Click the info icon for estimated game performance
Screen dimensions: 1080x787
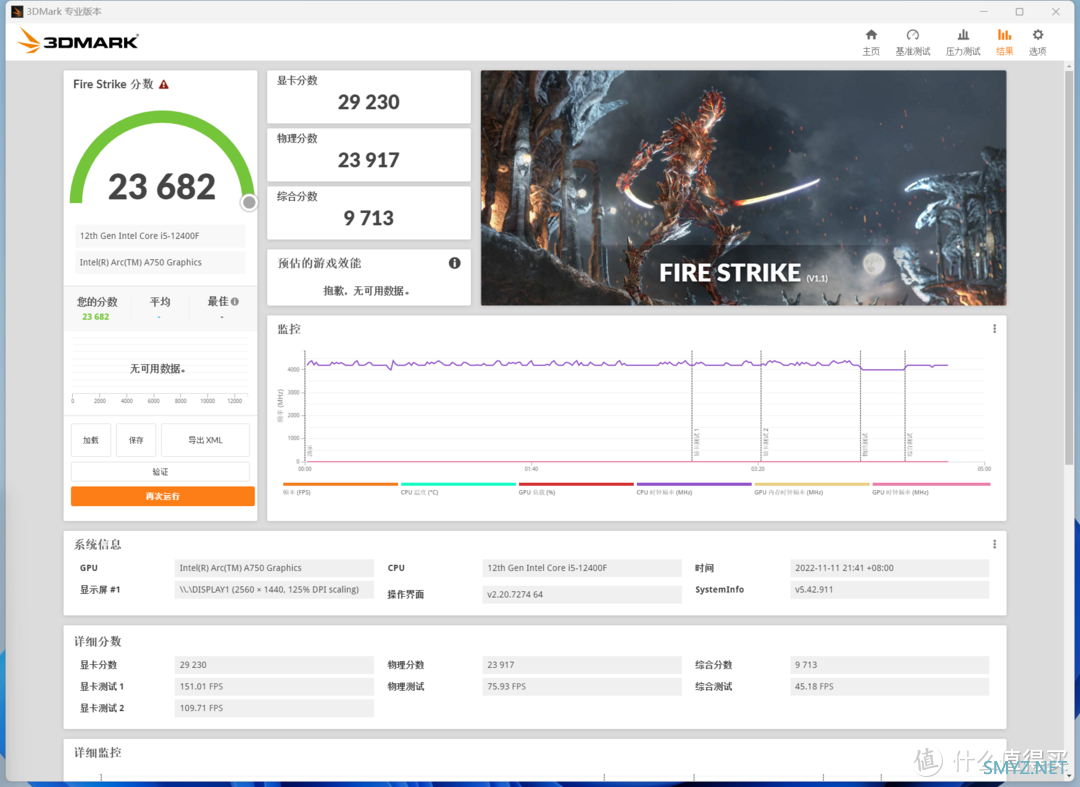click(455, 263)
